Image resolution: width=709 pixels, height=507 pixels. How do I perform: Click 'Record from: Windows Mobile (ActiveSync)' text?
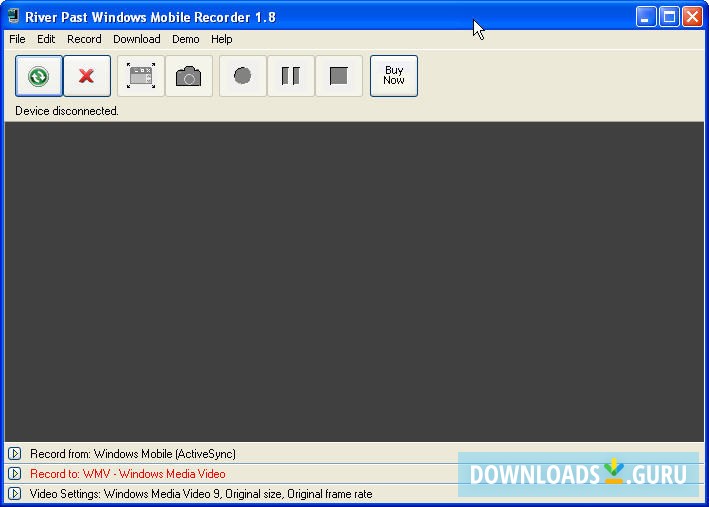coord(133,454)
